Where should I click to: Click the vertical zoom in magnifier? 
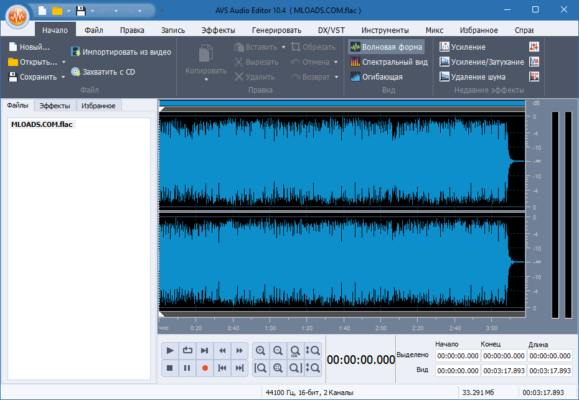[x=312, y=351]
